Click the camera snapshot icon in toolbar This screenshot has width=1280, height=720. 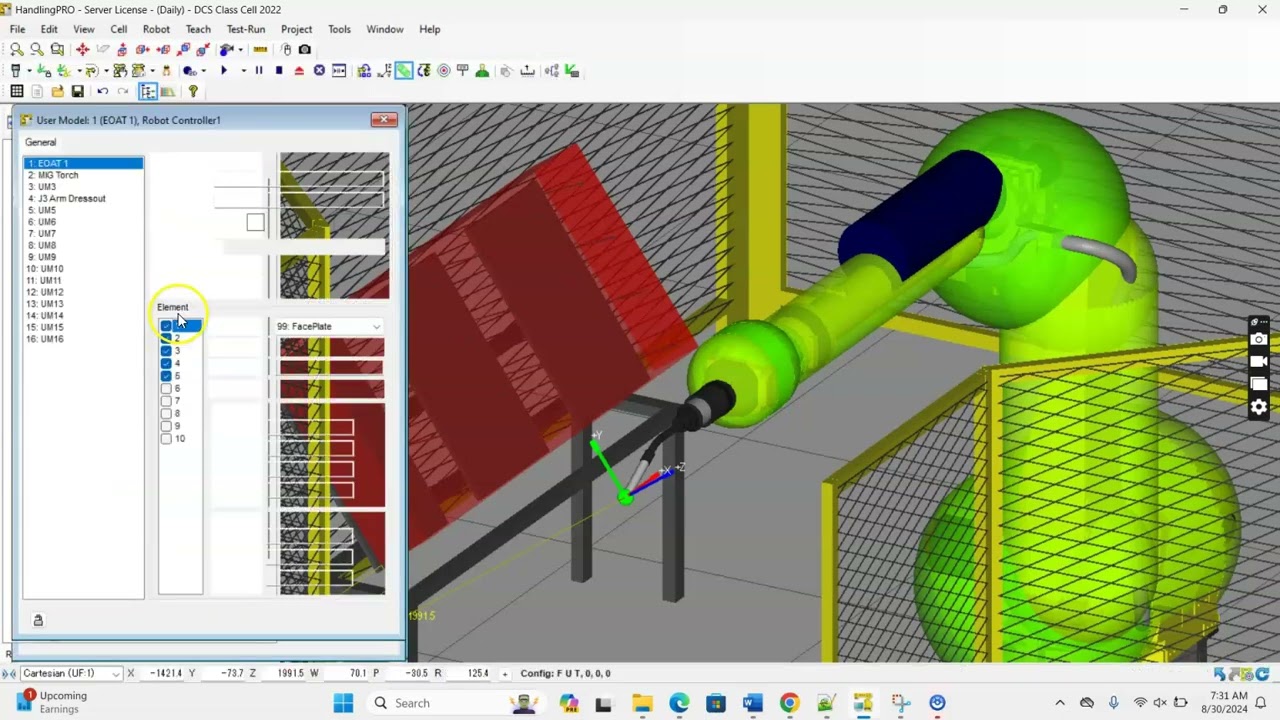pos(305,49)
